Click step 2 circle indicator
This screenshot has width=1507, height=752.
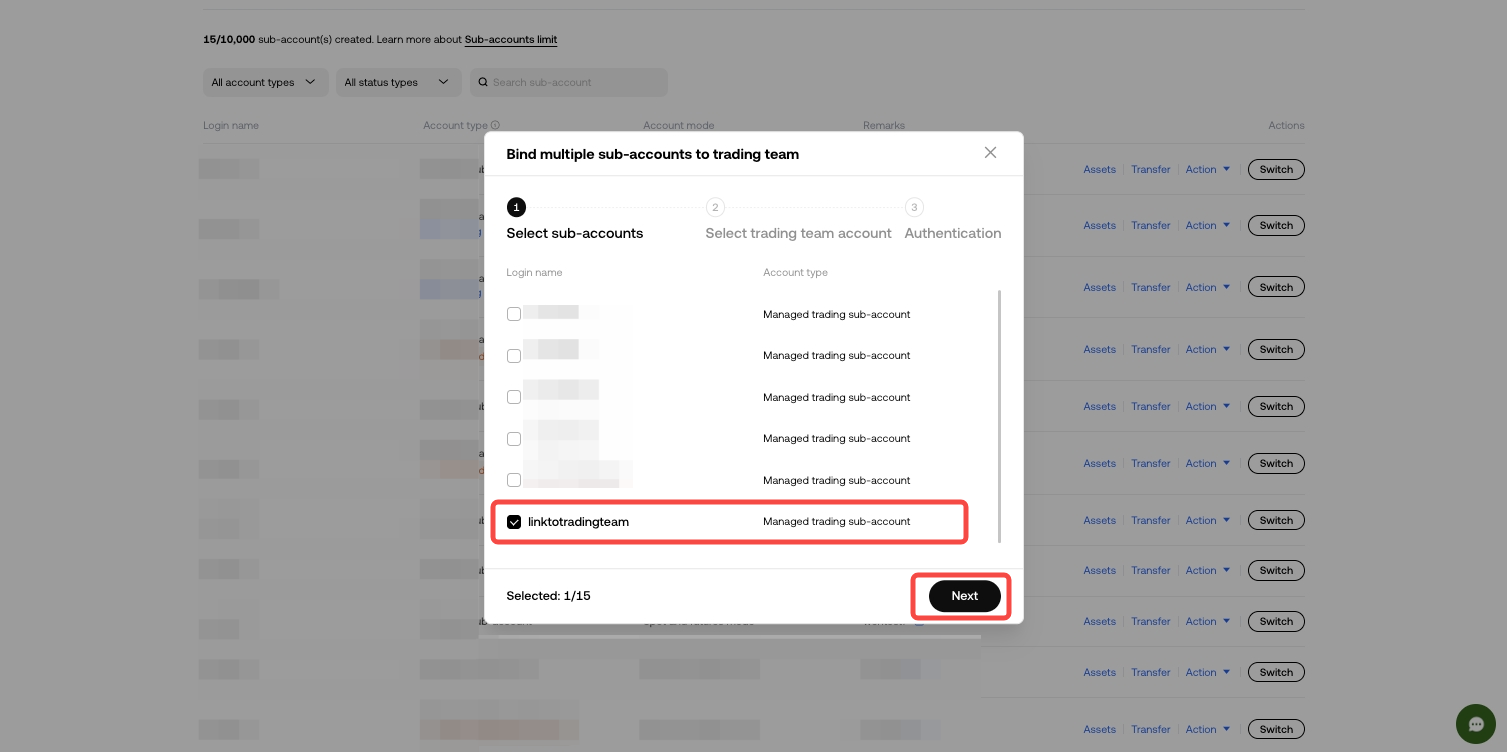pyautogui.click(x=715, y=207)
